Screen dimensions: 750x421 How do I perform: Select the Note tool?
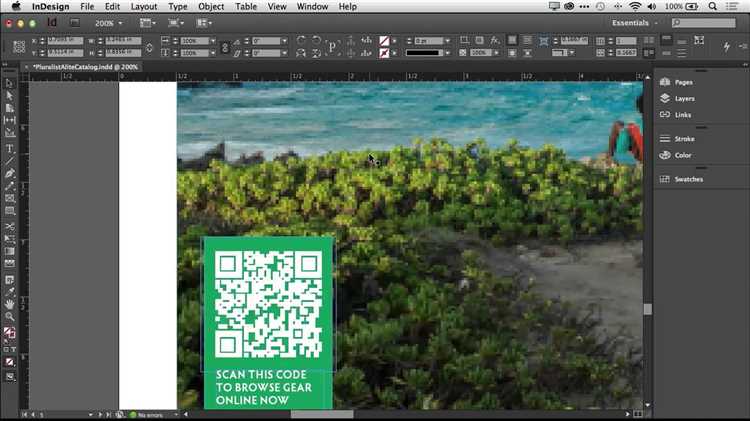[9, 280]
